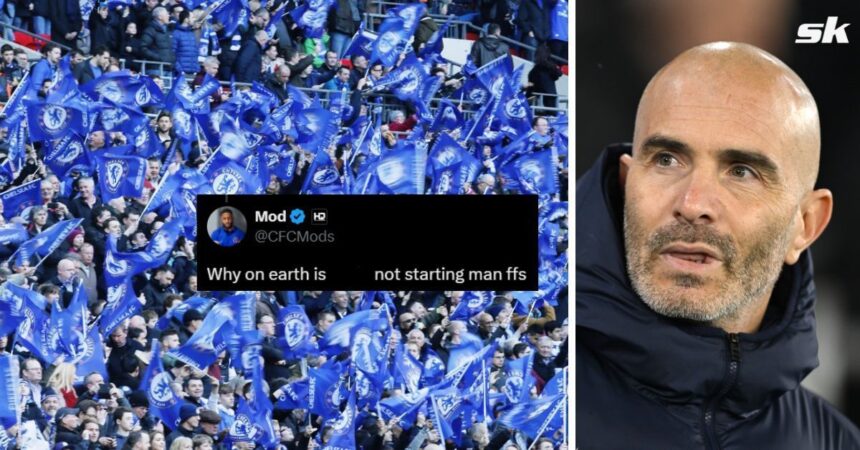
Task: Select the 'not starting man ffs' text
Action: [450, 274]
